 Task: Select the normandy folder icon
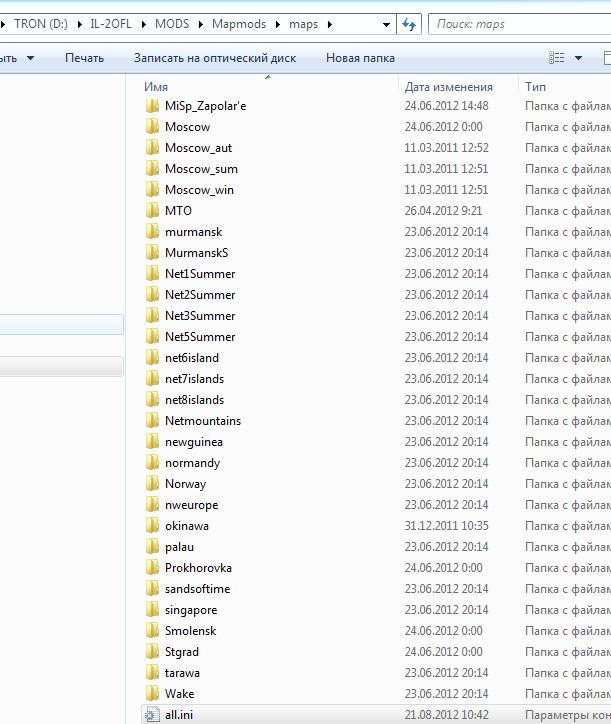pos(152,463)
